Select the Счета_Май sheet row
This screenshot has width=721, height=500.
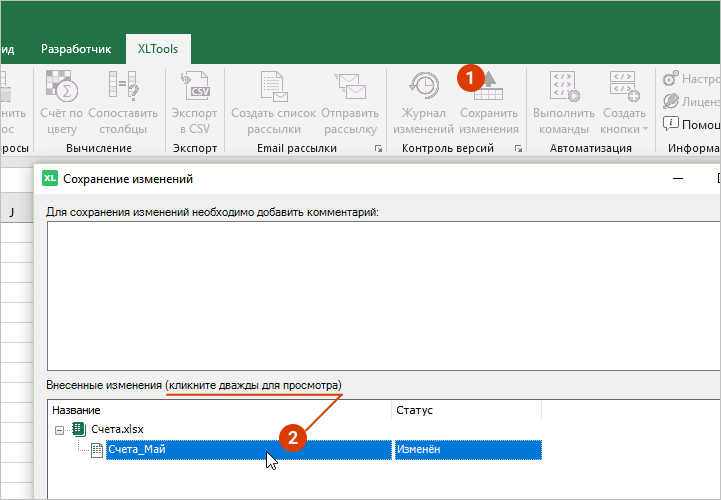(136, 450)
